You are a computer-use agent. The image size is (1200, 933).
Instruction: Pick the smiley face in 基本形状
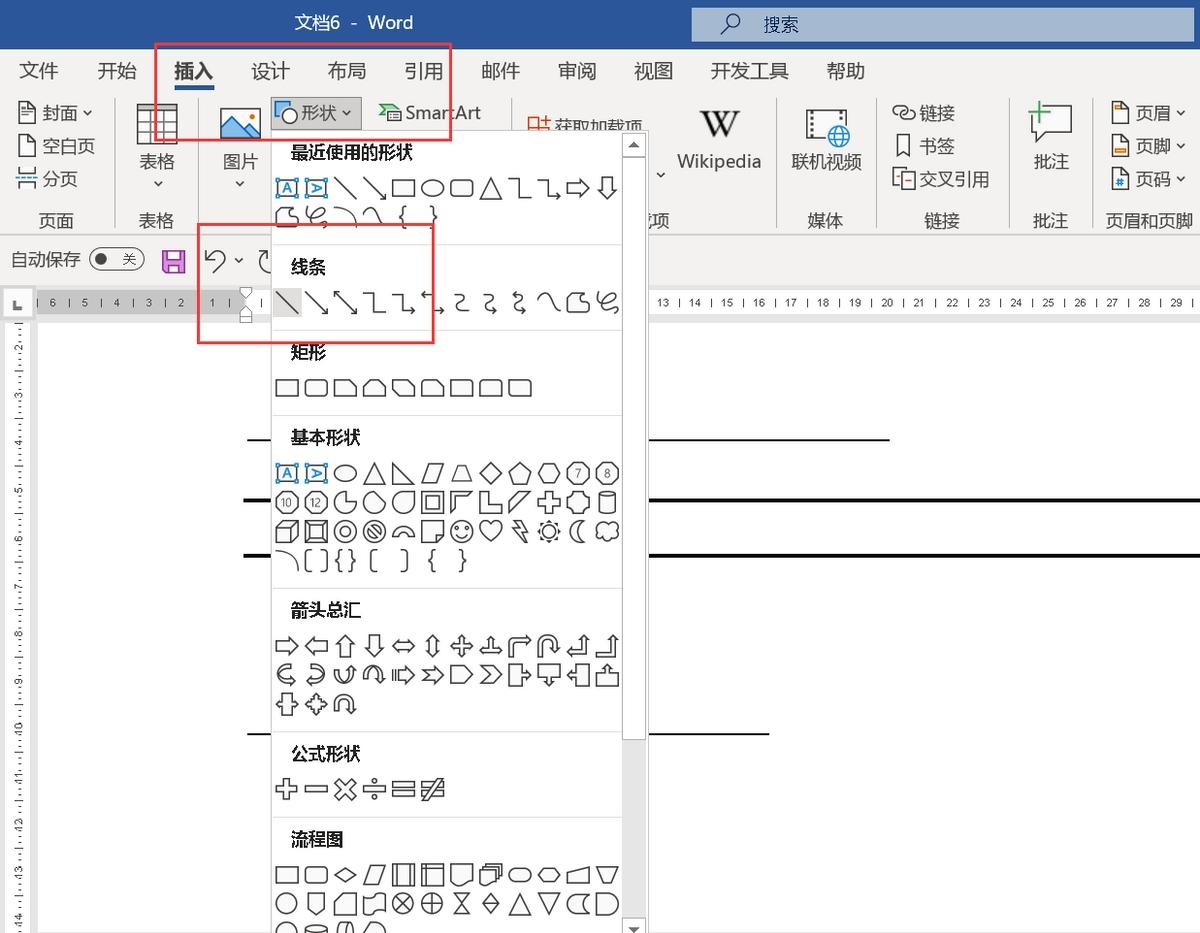tap(461, 531)
